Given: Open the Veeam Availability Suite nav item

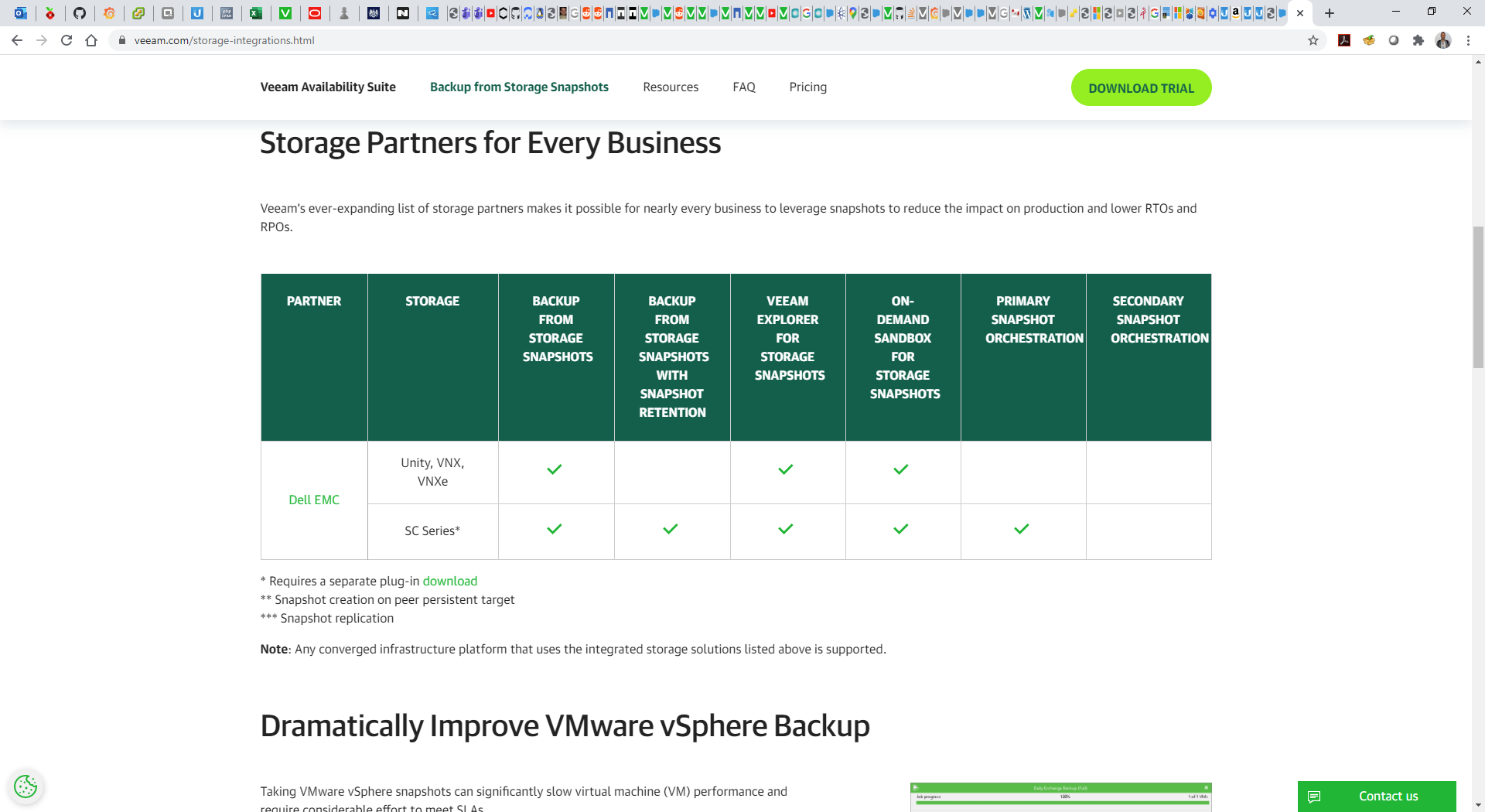Looking at the screenshot, I should [328, 87].
